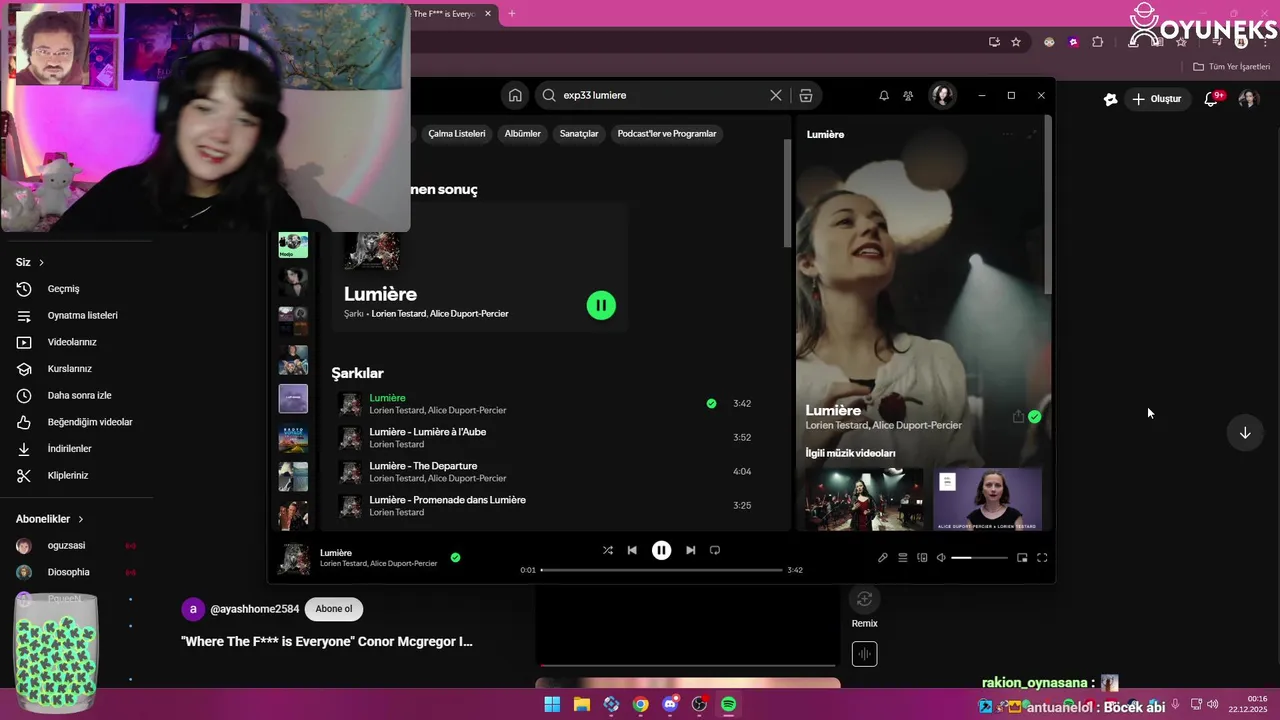Click the Spotify search field with exp33 lumiere
The height and width of the screenshot is (720, 1280).
click(x=660, y=95)
